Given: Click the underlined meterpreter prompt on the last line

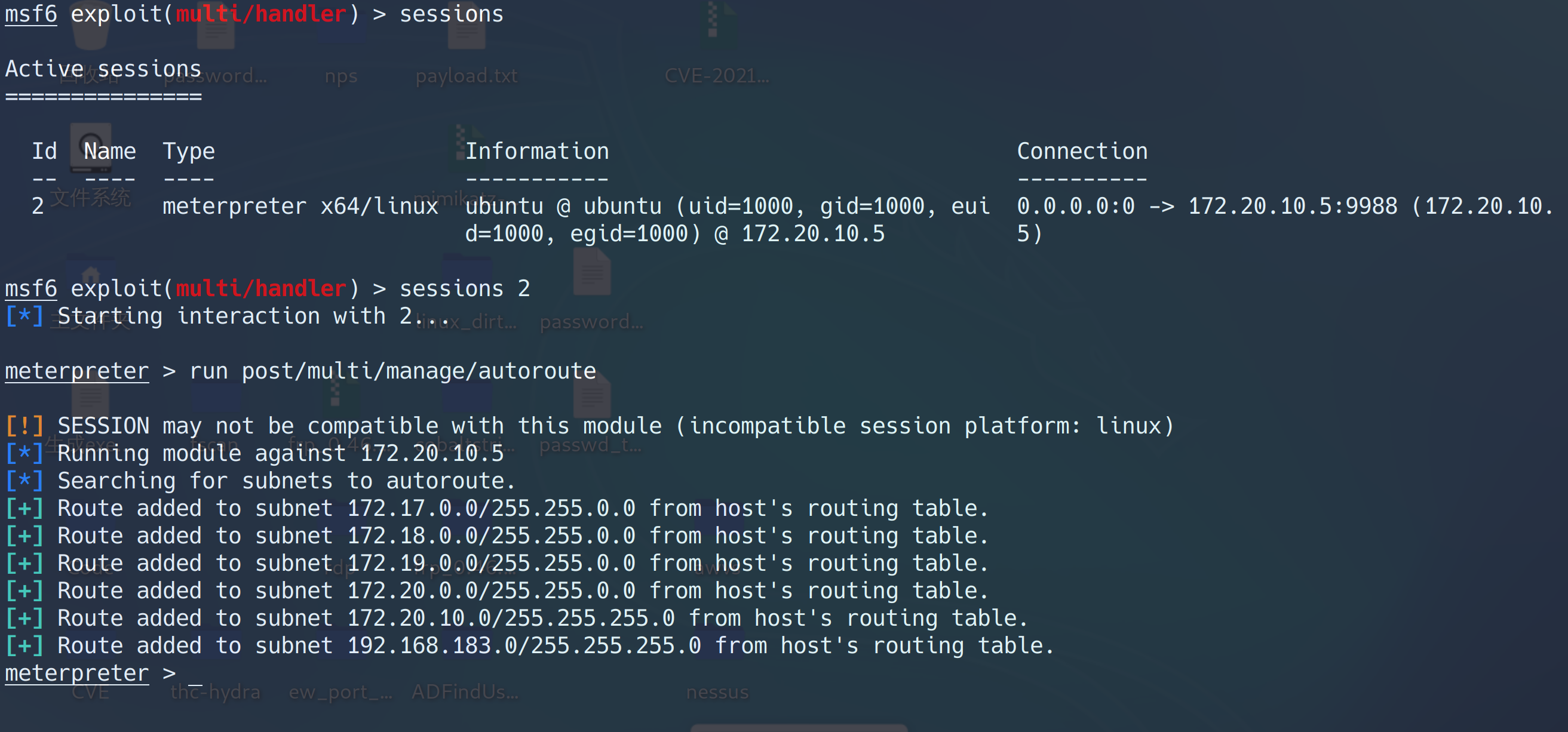Looking at the screenshot, I should pos(76,672).
